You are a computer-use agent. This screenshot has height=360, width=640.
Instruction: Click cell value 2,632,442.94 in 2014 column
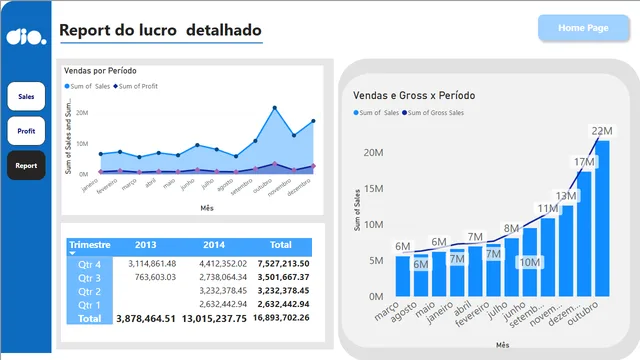coord(223,304)
